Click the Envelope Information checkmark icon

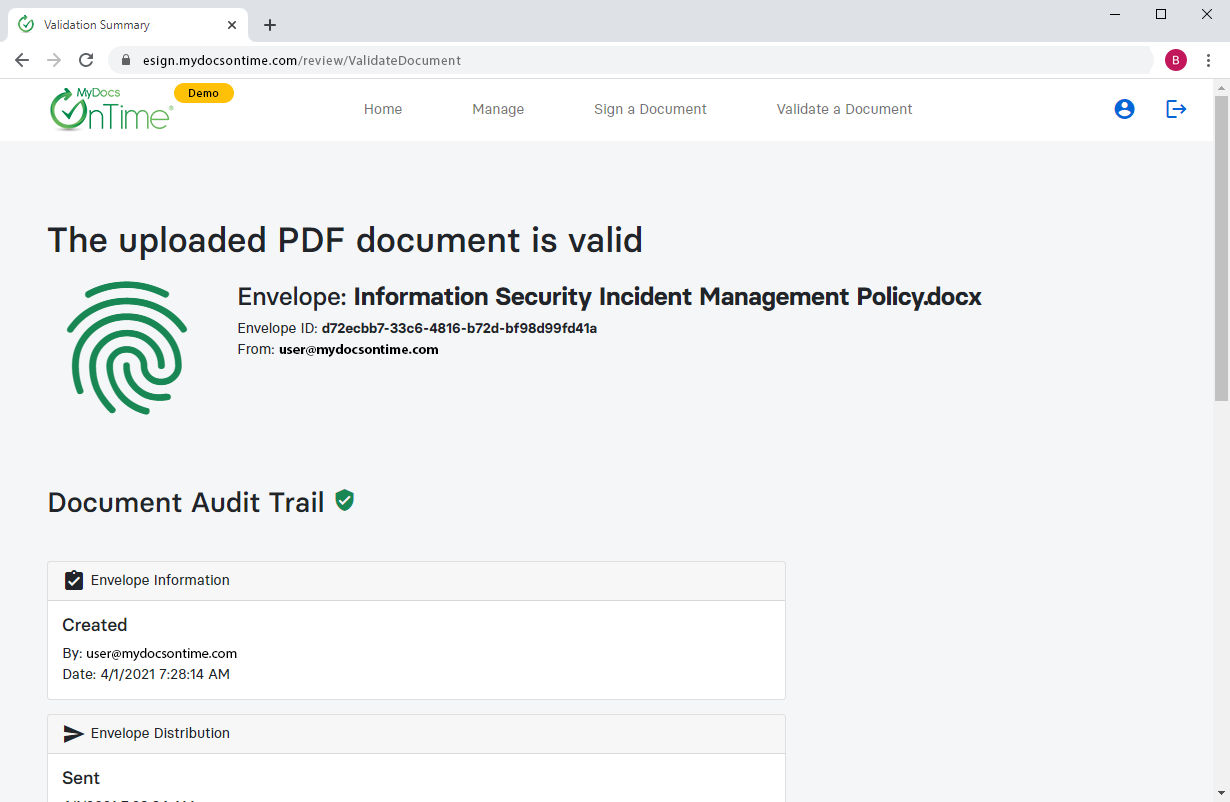(74, 580)
